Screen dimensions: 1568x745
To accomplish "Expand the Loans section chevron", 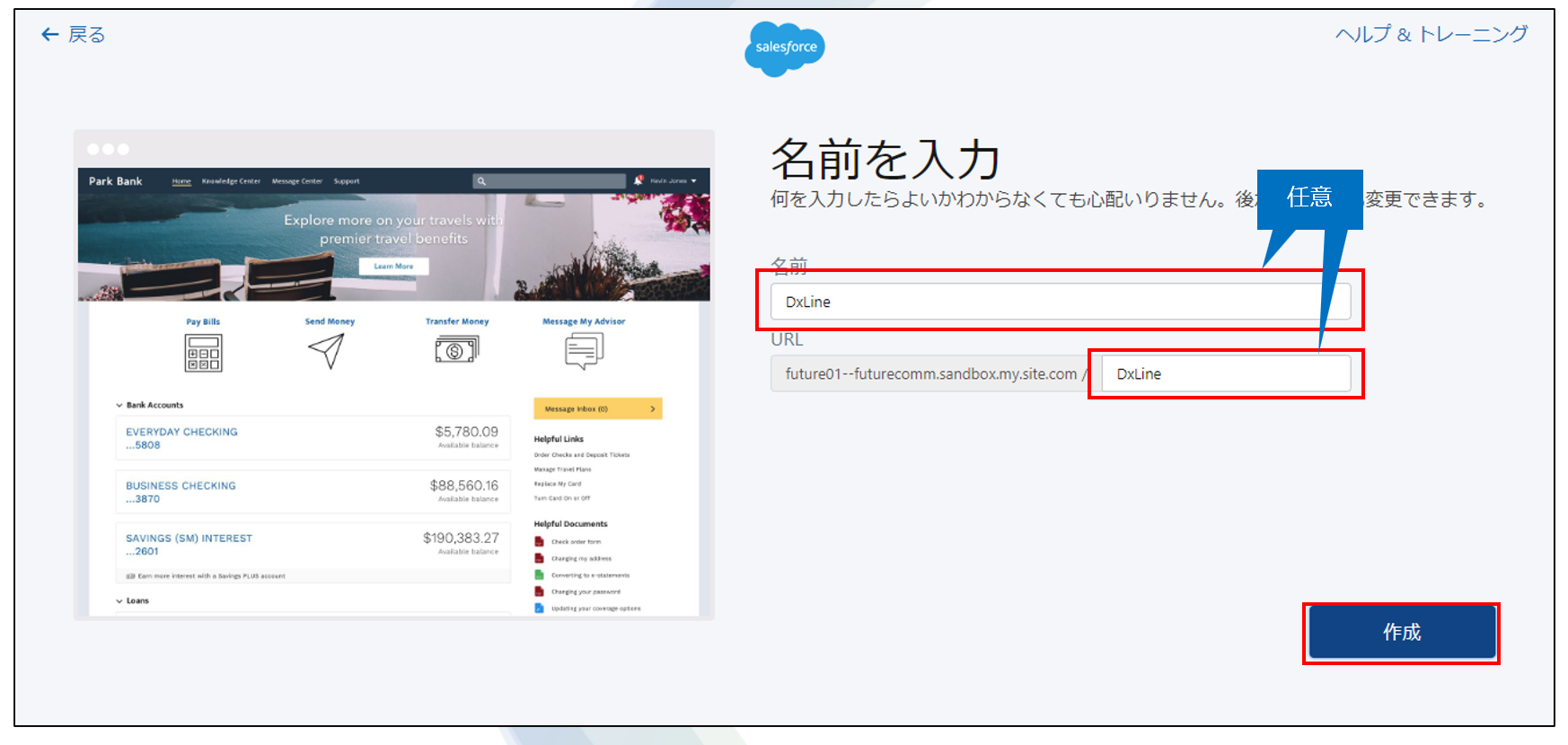I will tap(119, 601).
